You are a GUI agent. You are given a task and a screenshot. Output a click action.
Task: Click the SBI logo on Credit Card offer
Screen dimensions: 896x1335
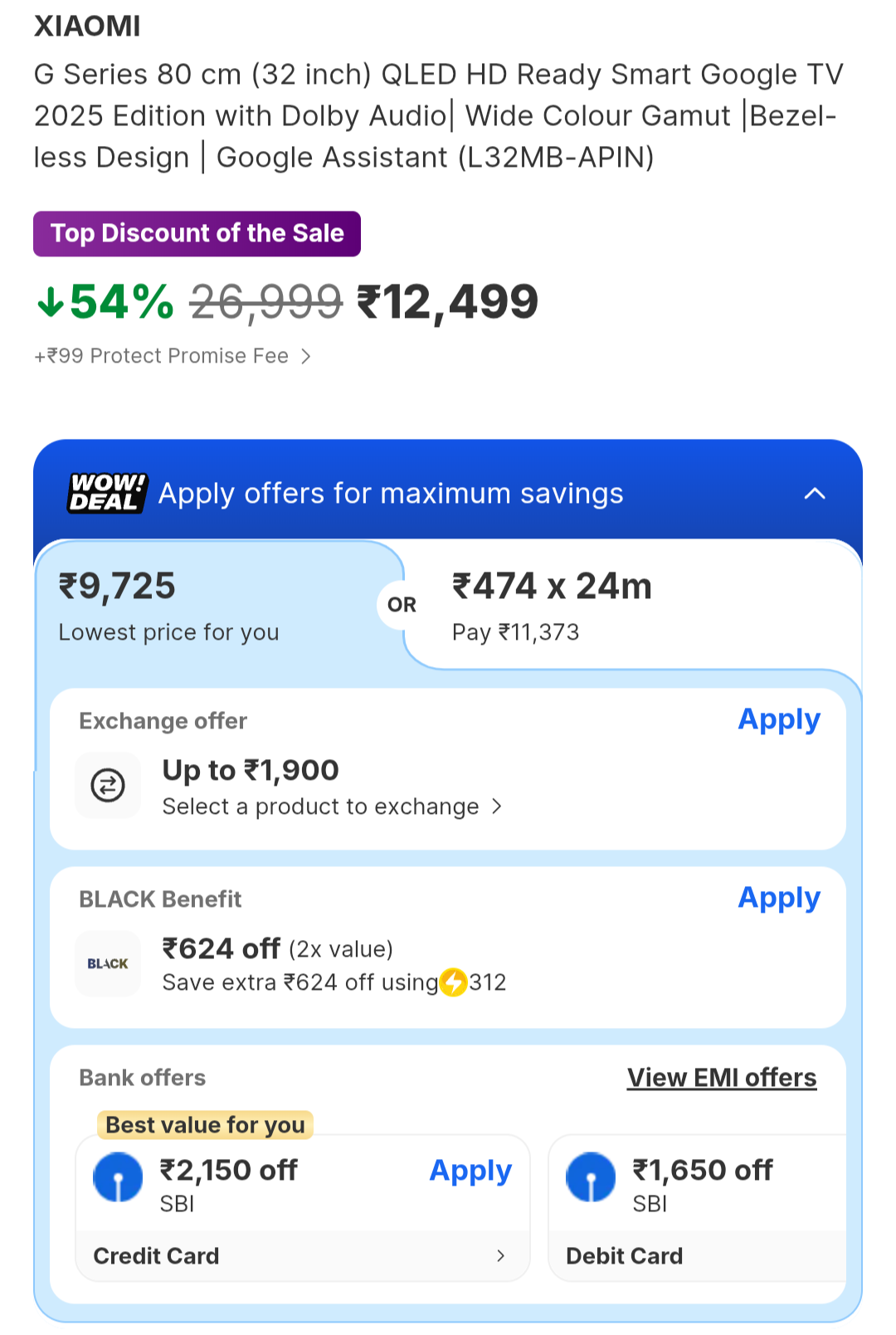click(118, 1177)
